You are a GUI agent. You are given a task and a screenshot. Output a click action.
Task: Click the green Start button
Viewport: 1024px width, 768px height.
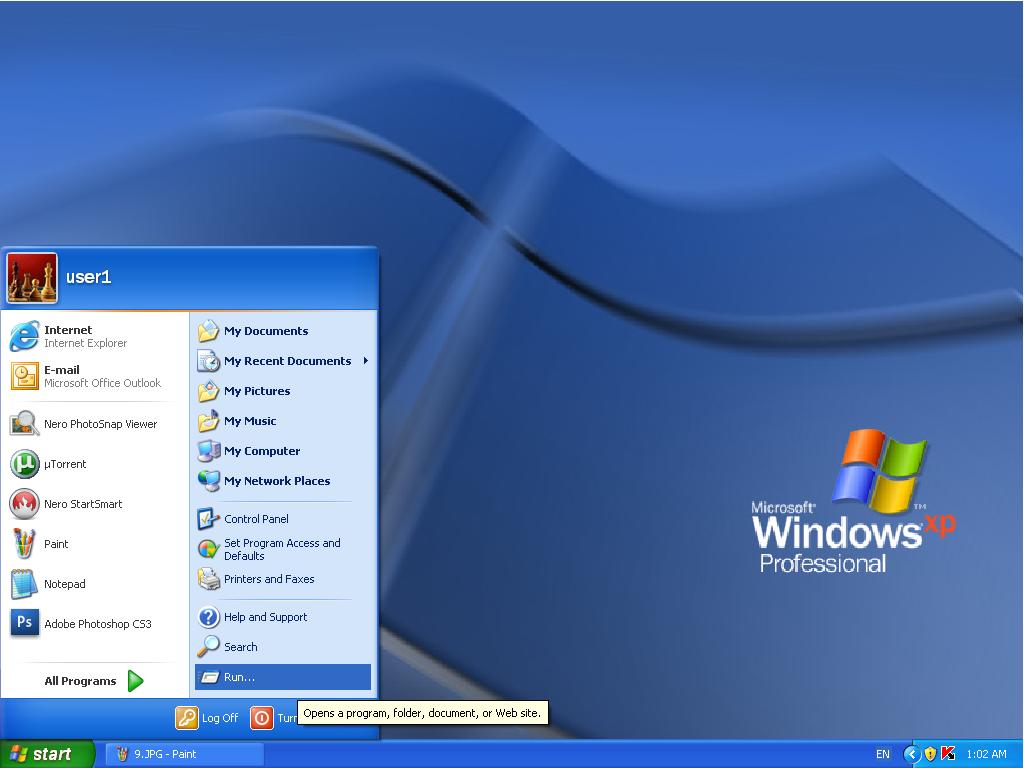click(47, 754)
